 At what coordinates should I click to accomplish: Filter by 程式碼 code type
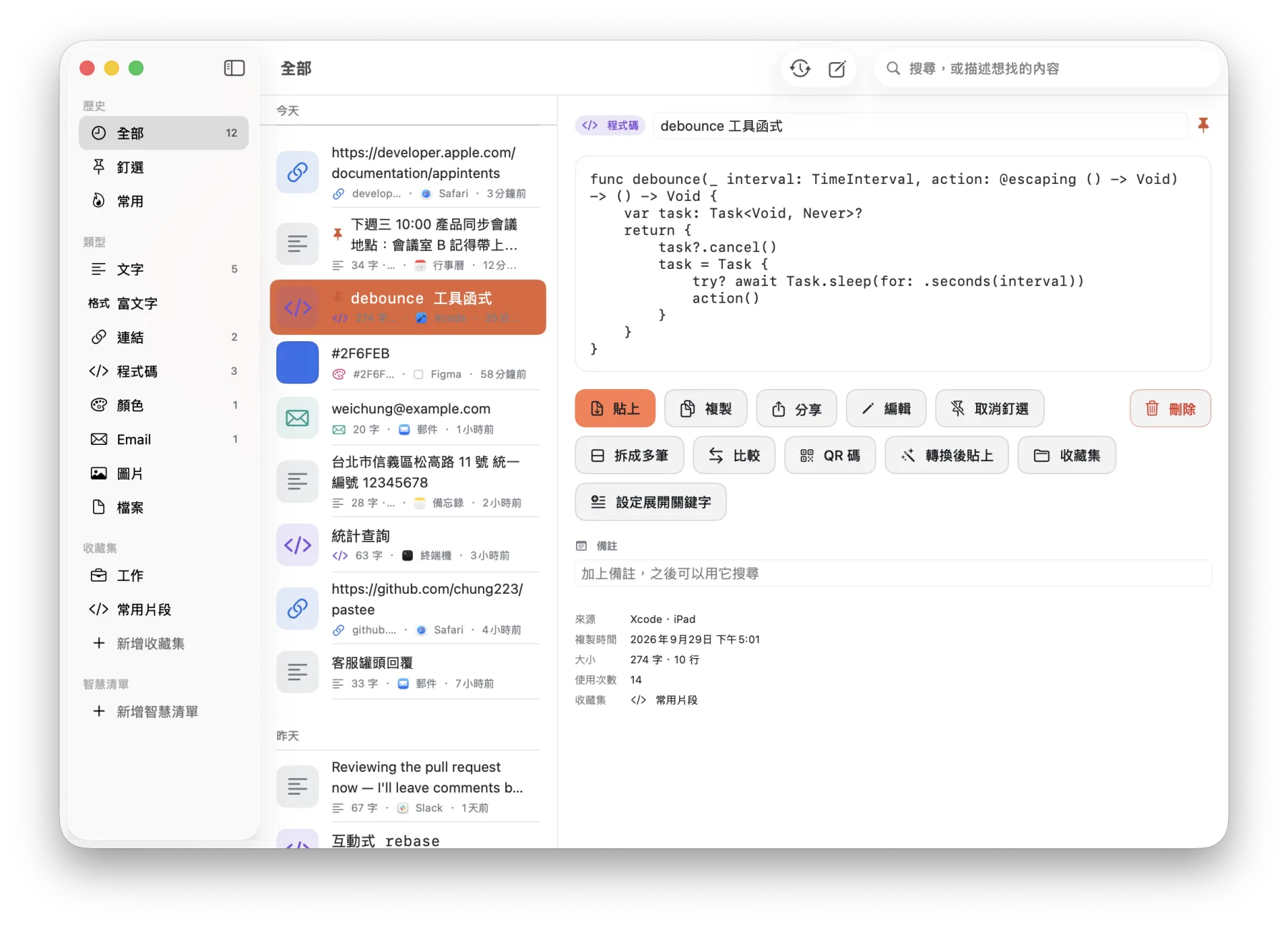click(163, 371)
